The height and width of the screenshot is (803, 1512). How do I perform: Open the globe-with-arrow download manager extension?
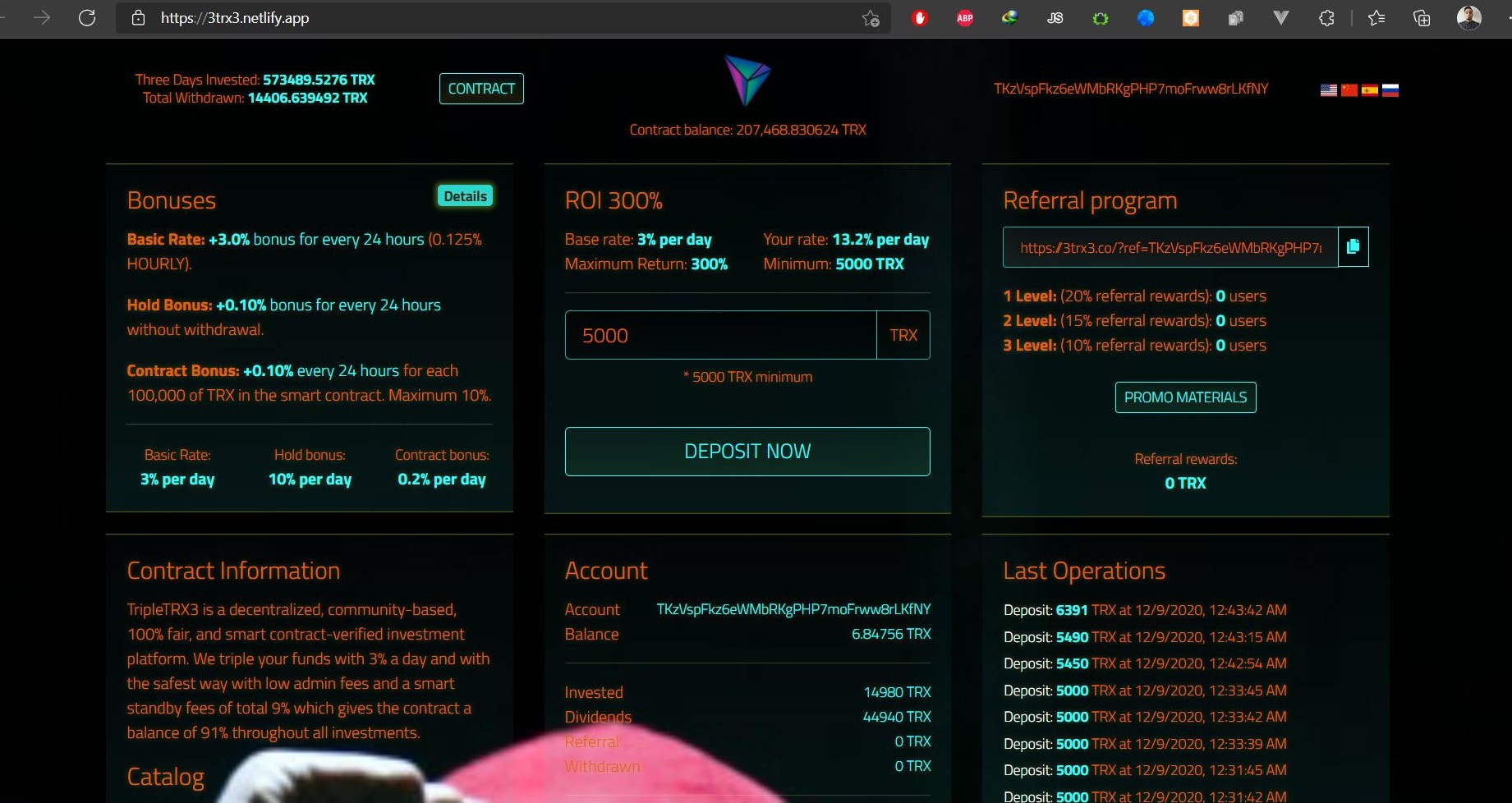[1010, 18]
